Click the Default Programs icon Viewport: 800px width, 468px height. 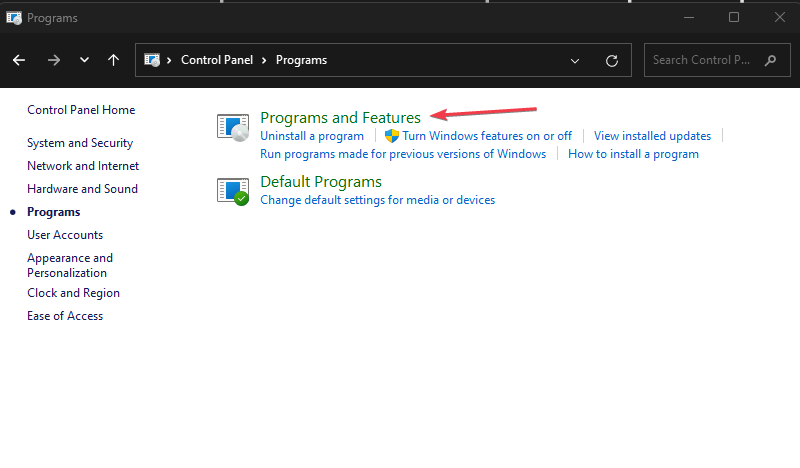[x=233, y=191]
